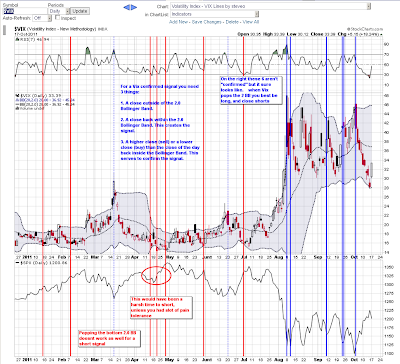Viewport: 400px width, 364px height.
Task: Open the Periods Daily dropdown
Action: 59,11
